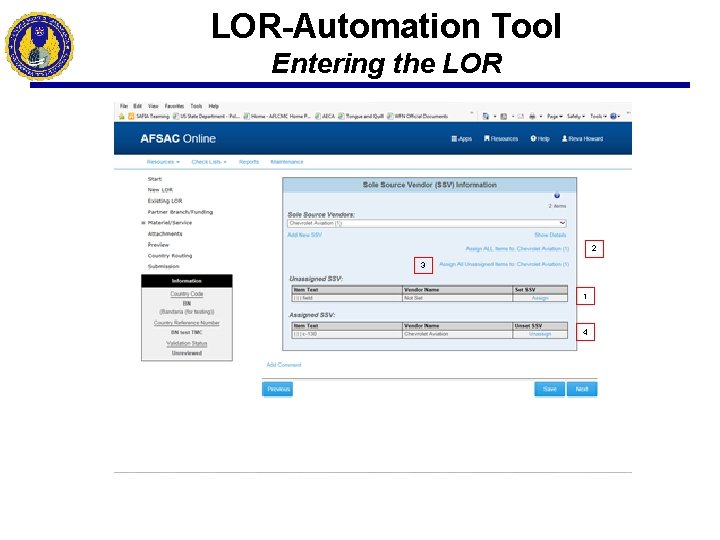This screenshot has height=540, width=720.
Task: Open browser Safety dropdown menu
Action: pyautogui.click(x=576, y=116)
